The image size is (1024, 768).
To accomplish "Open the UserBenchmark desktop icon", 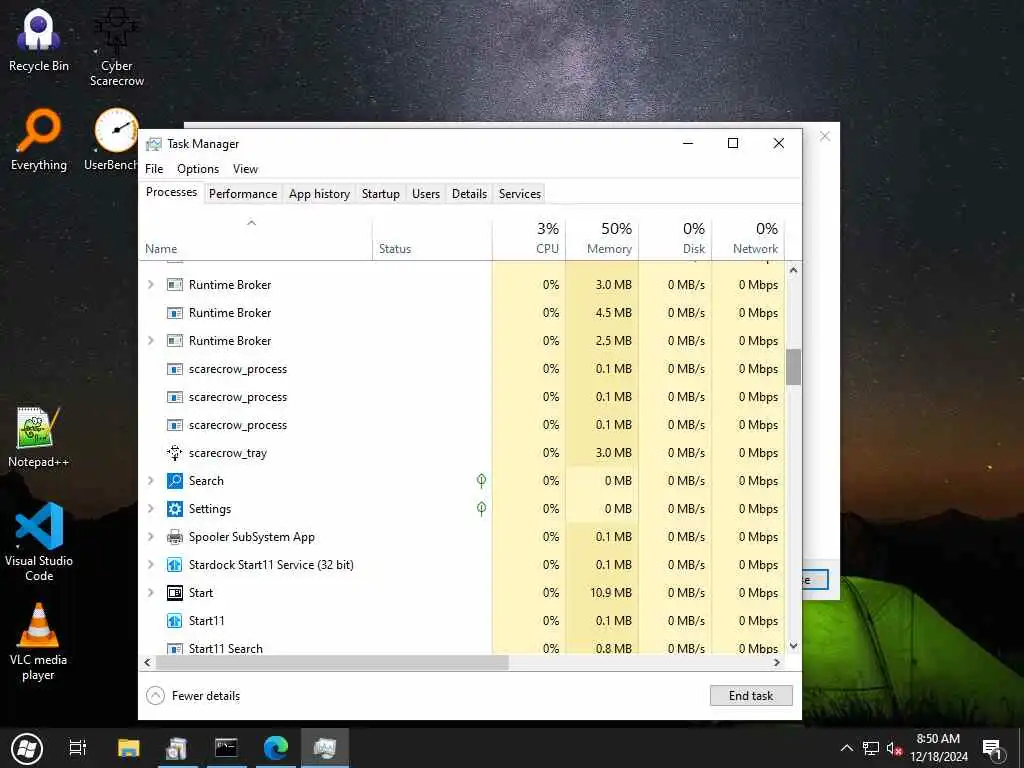I will click(112, 140).
